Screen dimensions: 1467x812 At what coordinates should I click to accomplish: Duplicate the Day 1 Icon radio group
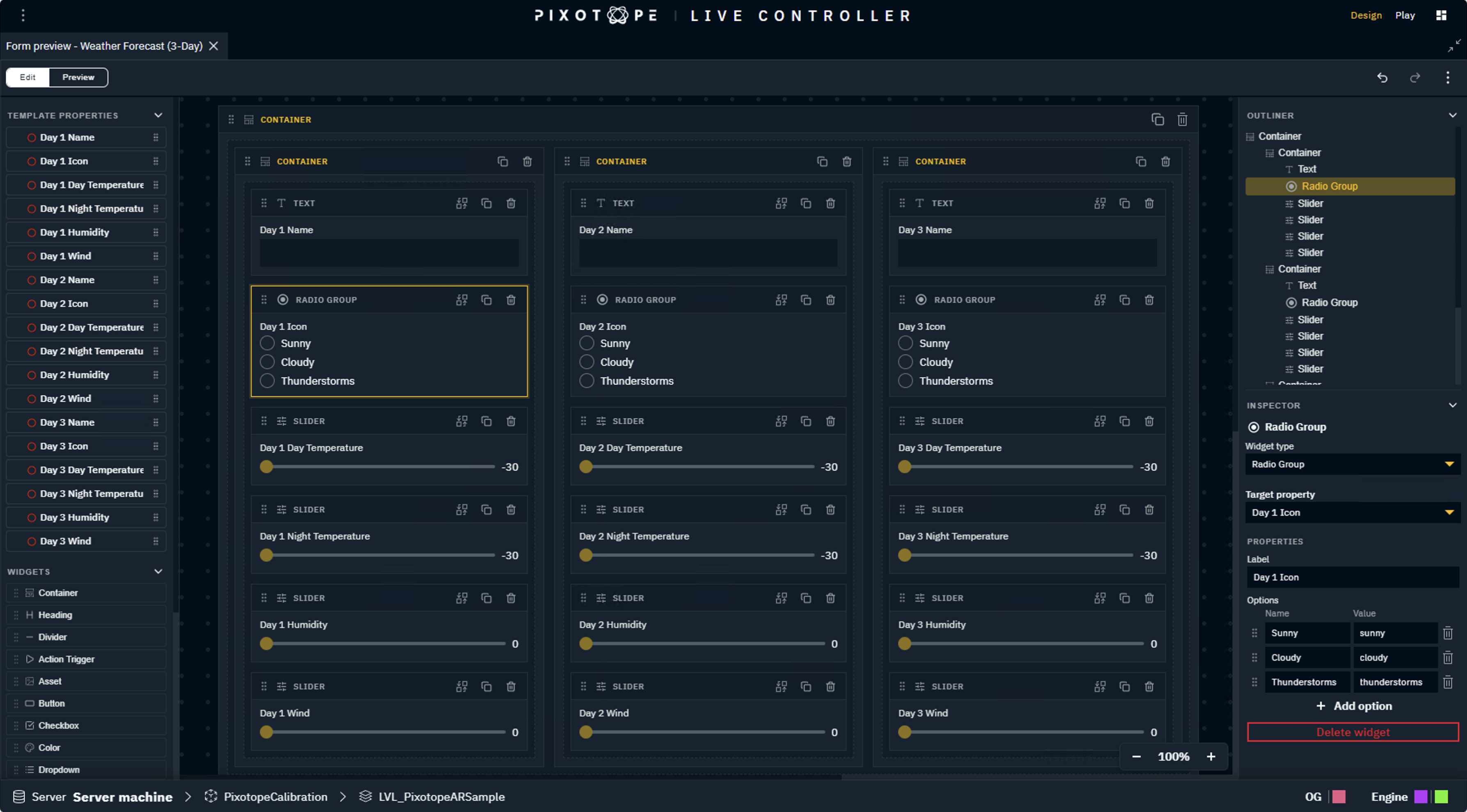point(487,299)
